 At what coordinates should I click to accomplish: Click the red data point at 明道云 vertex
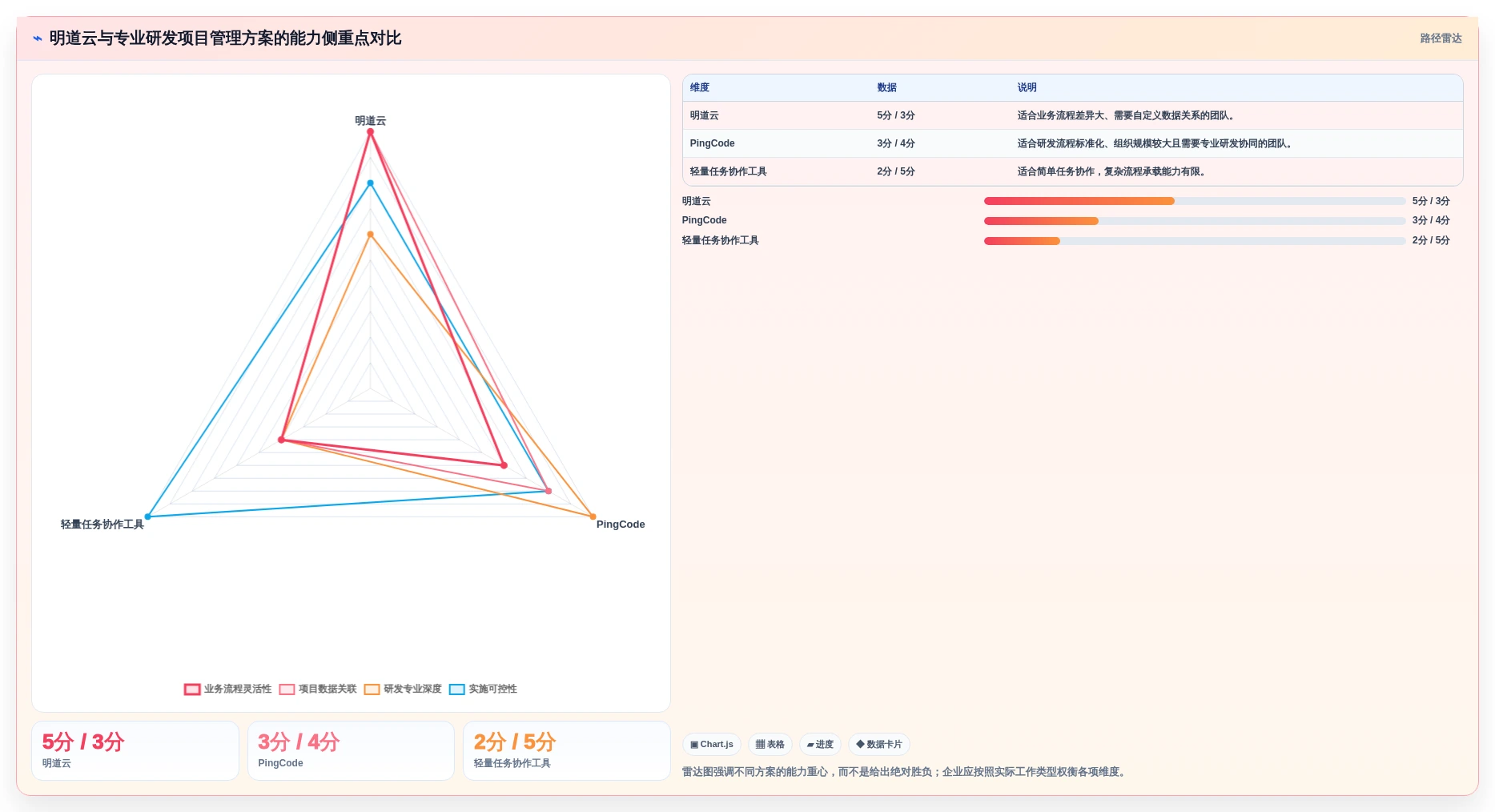[x=371, y=132]
